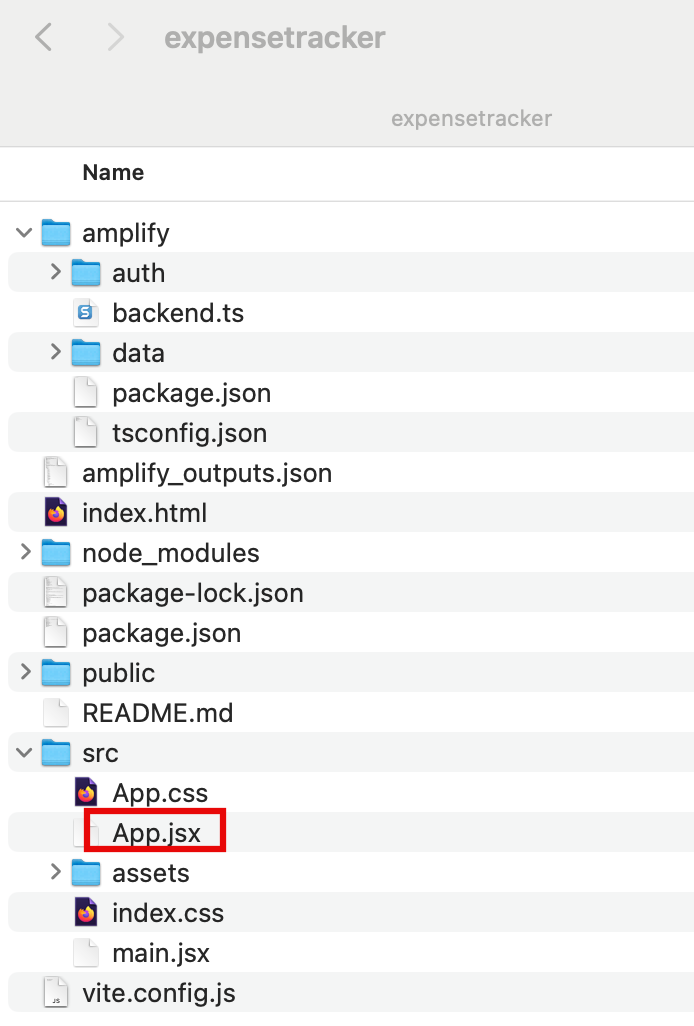Open the index.css Firefox file icon
This screenshot has height=1026, width=694.
pos(88,912)
